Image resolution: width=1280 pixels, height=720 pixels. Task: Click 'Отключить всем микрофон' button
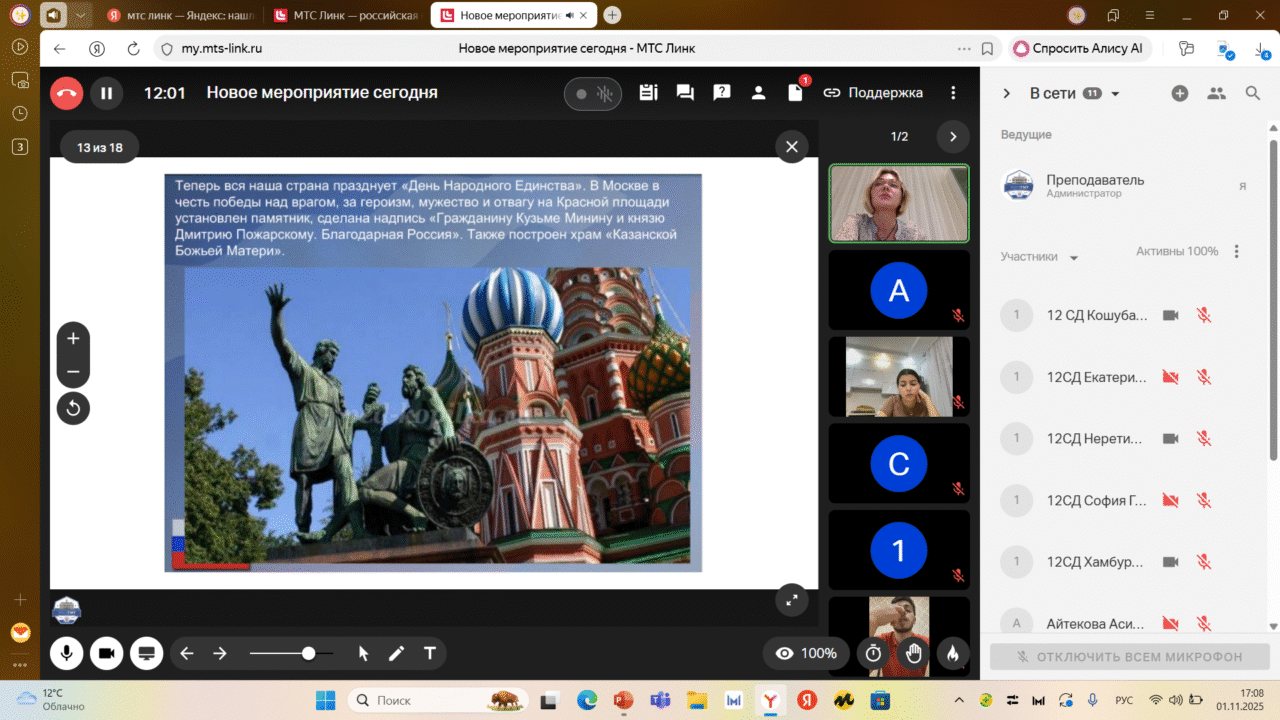1129,657
